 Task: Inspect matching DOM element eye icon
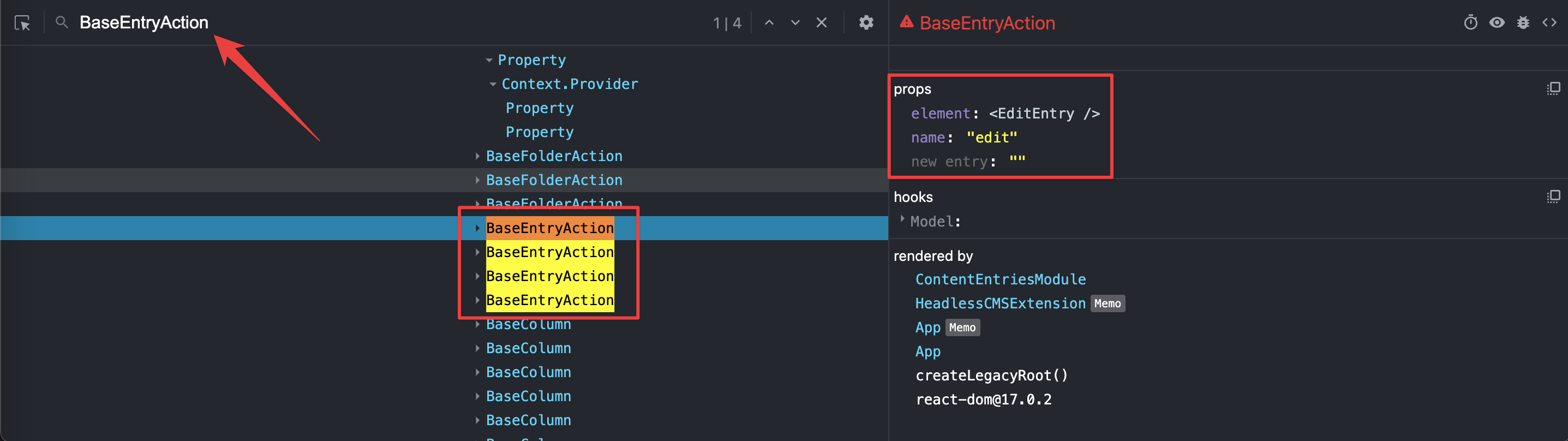[1496, 23]
